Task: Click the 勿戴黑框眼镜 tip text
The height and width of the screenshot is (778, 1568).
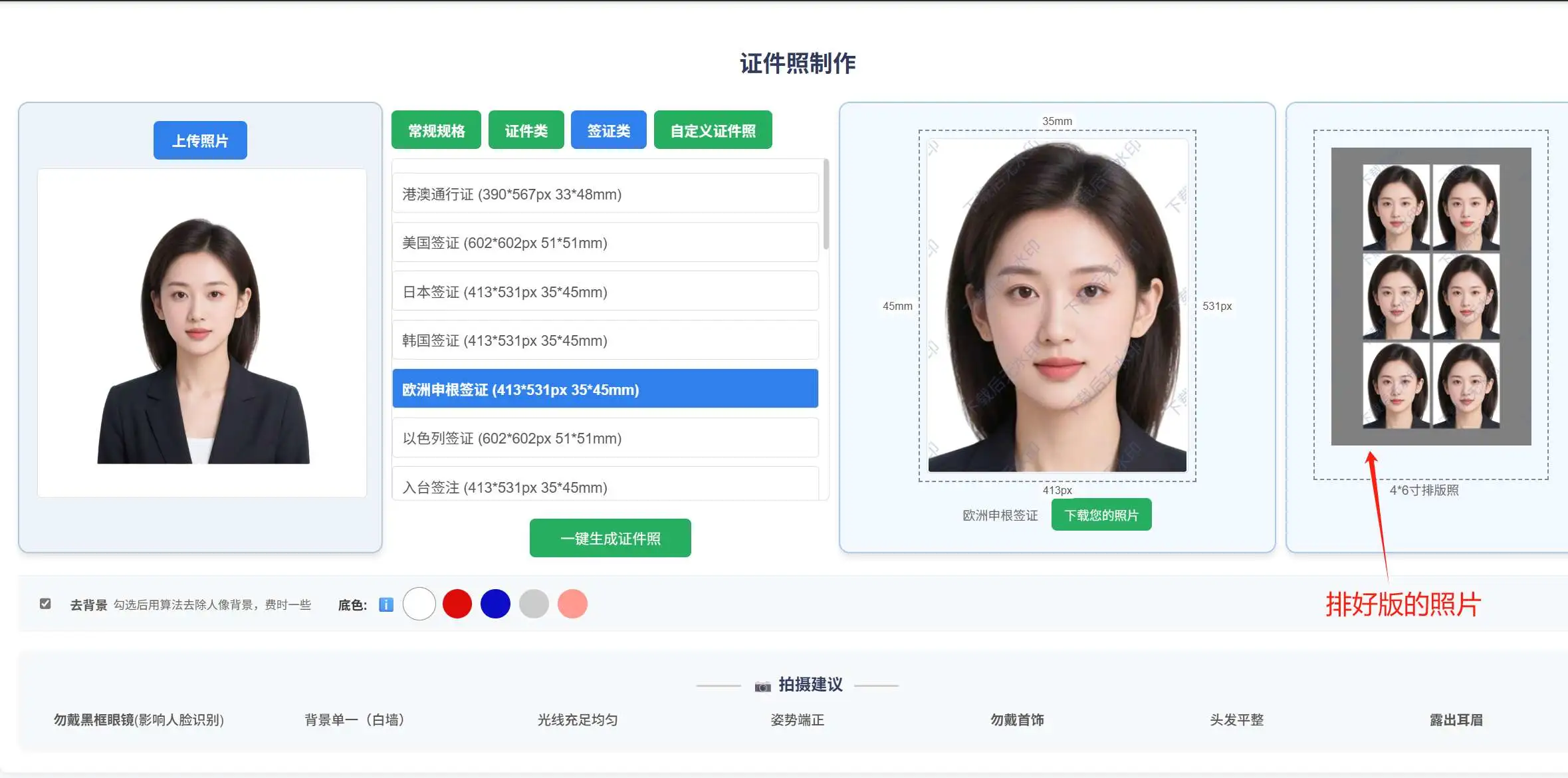Action: (x=138, y=719)
